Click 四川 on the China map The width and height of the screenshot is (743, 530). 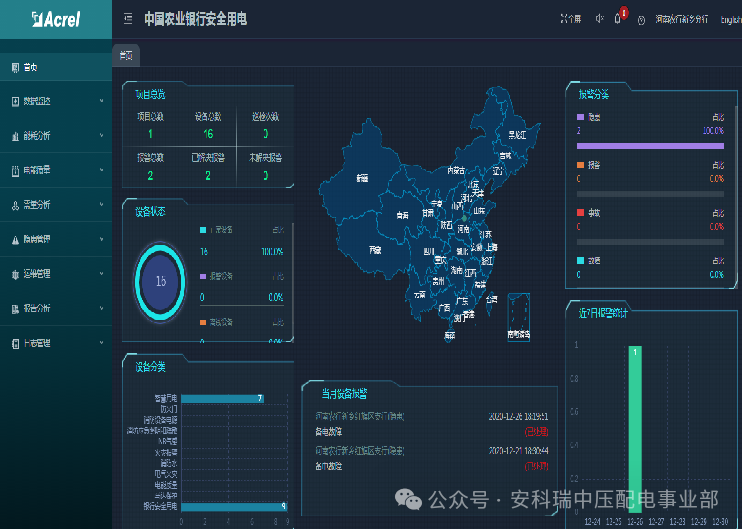(x=429, y=252)
